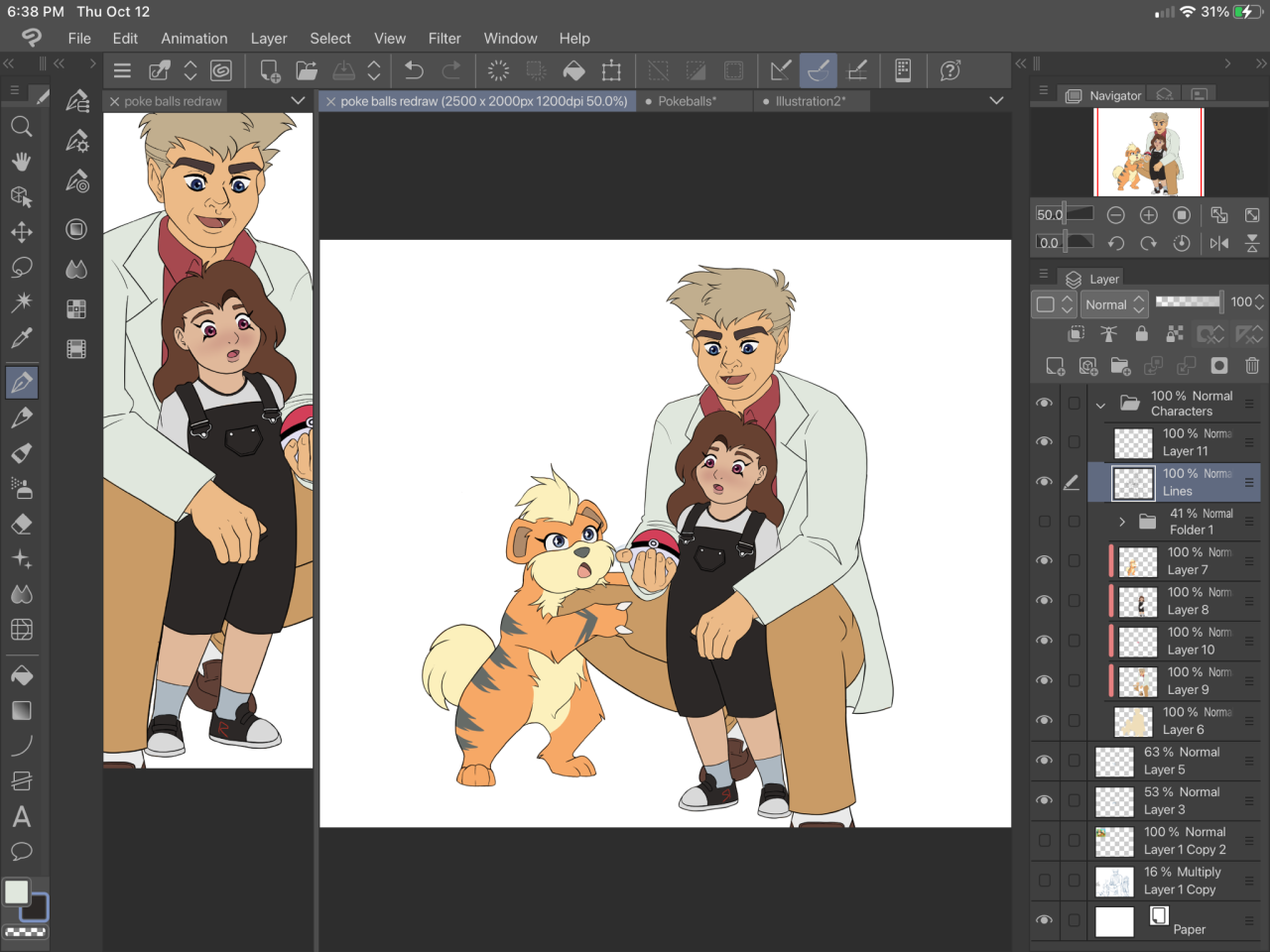Image resolution: width=1270 pixels, height=952 pixels.
Task: Click the New raster layer icon
Action: pyautogui.click(x=1056, y=366)
